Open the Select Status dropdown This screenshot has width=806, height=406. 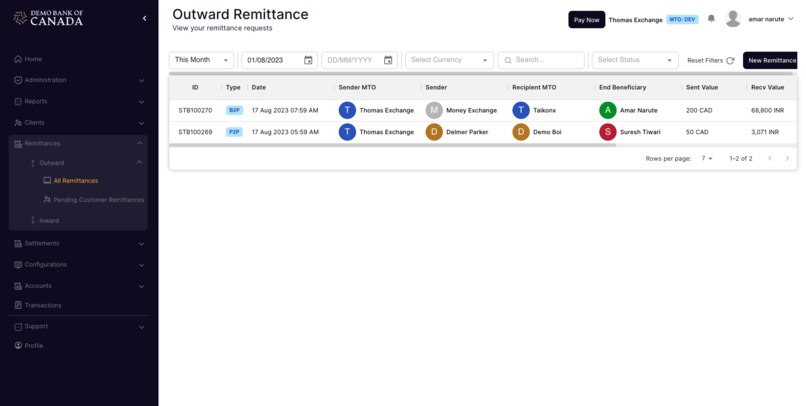point(635,60)
